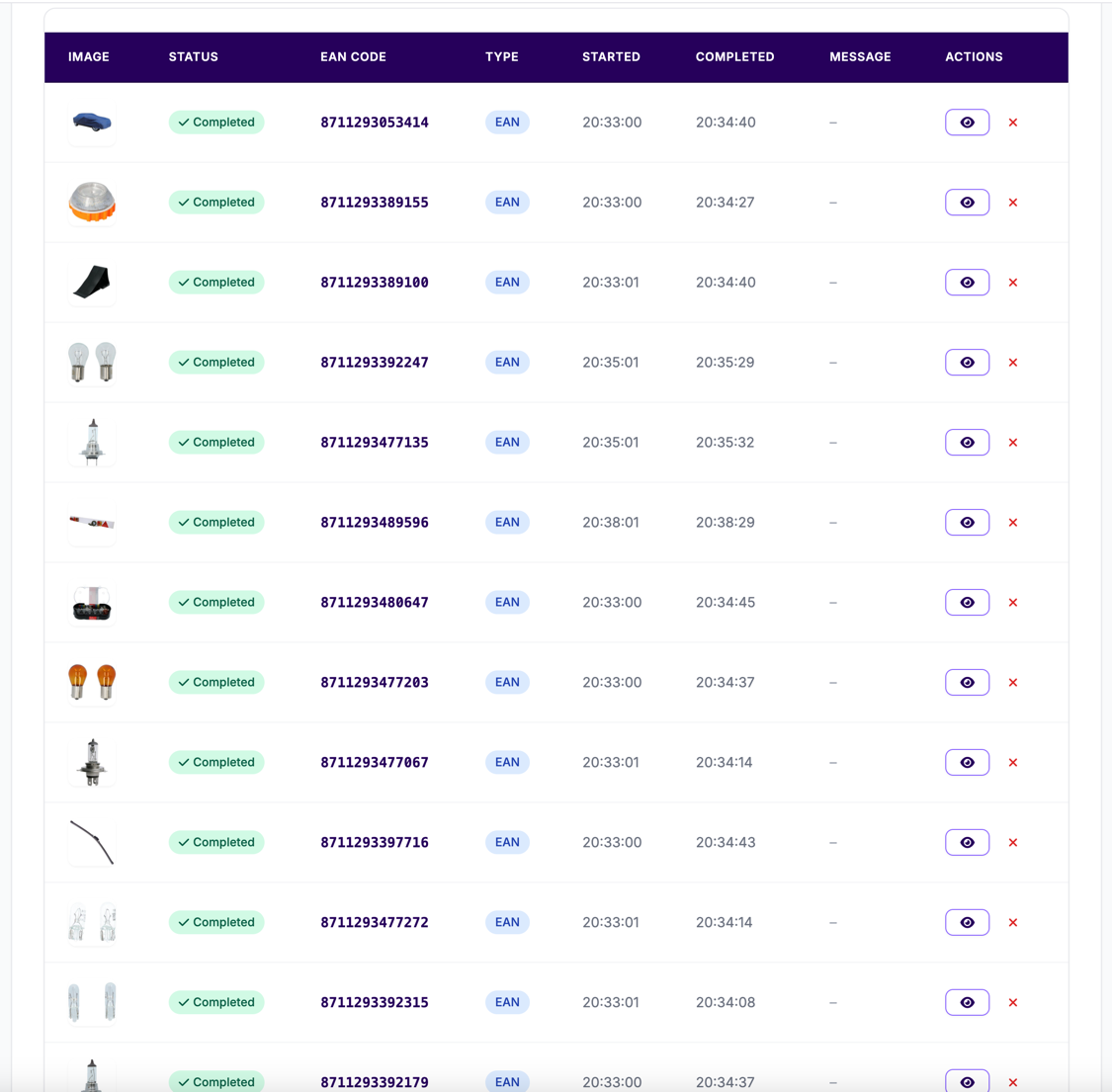The height and width of the screenshot is (1092, 1112).
Task: Click the blue EAN badge beside 8711293389155
Action: 507,202
